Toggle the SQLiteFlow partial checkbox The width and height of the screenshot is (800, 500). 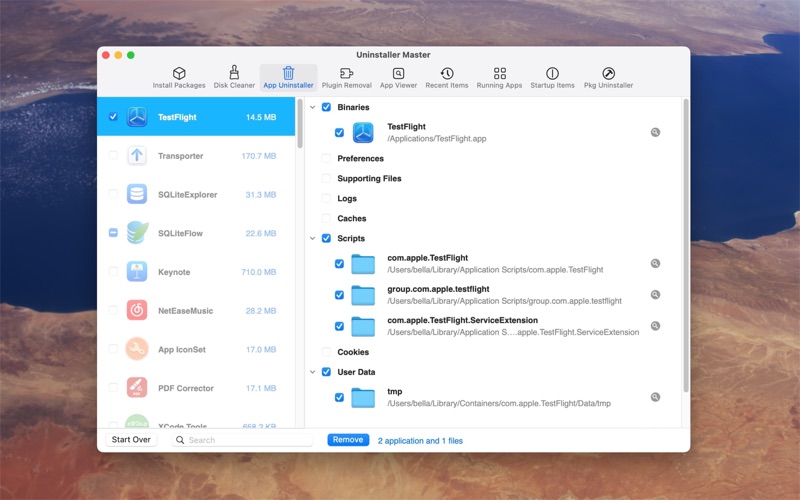pos(113,233)
